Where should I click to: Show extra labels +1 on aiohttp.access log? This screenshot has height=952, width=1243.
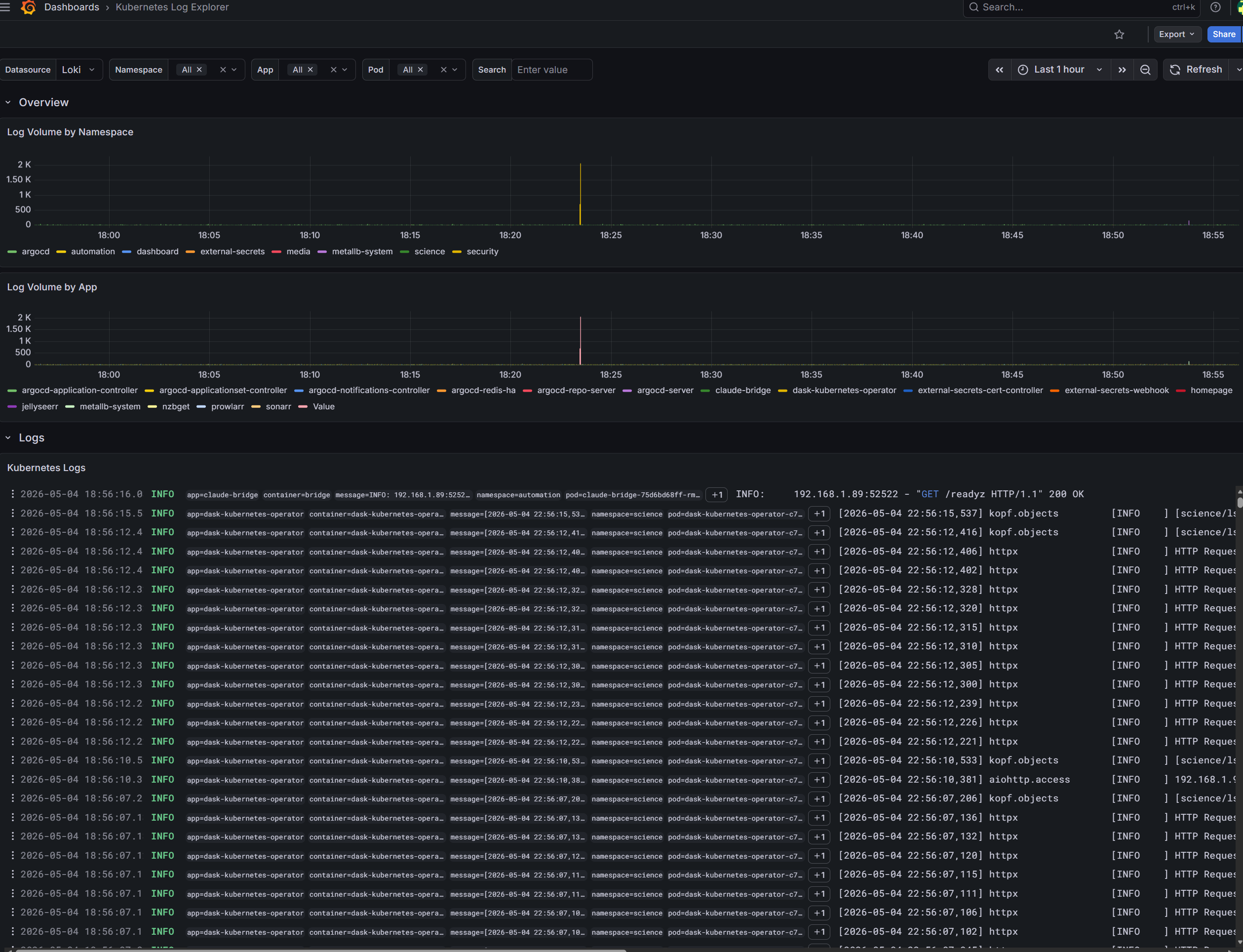coord(819,780)
